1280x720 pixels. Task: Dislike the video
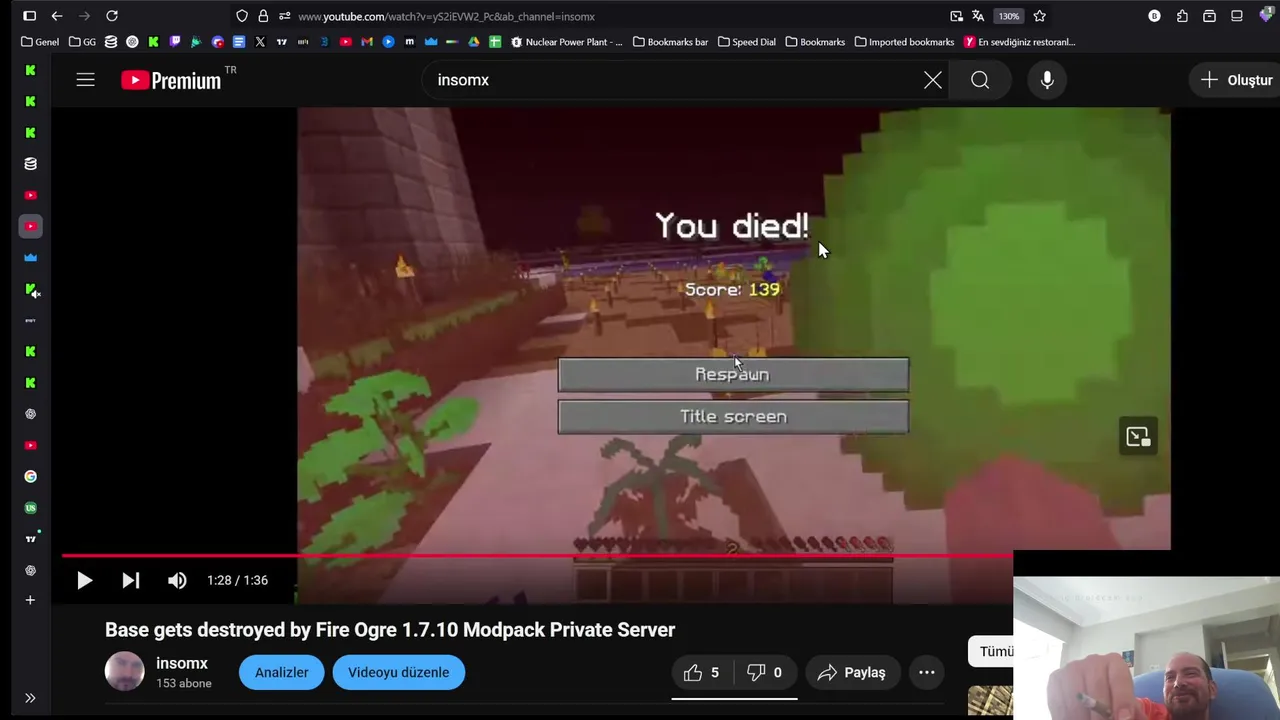[x=766, y=673]
